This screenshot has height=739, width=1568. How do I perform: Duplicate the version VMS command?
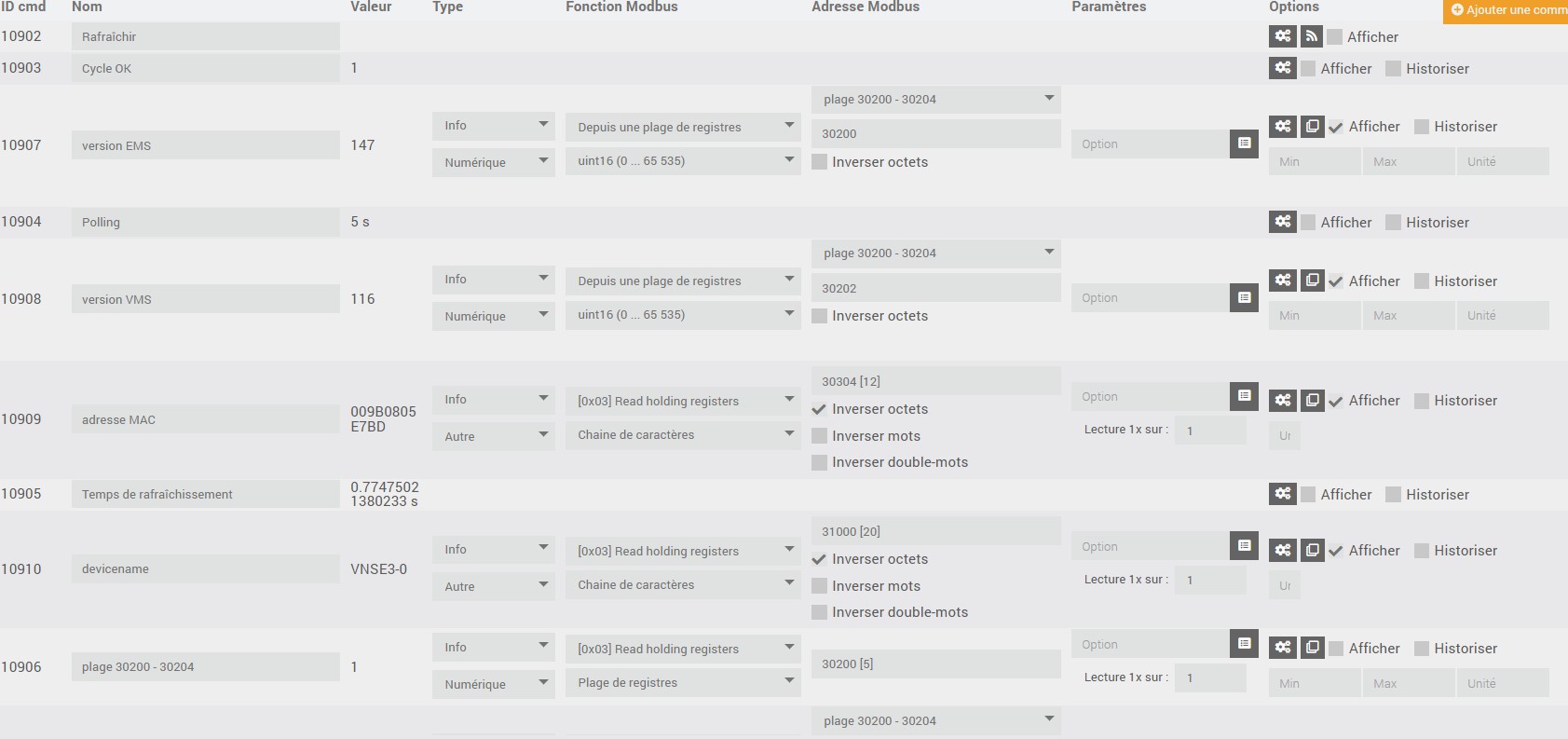point(1312,281)
